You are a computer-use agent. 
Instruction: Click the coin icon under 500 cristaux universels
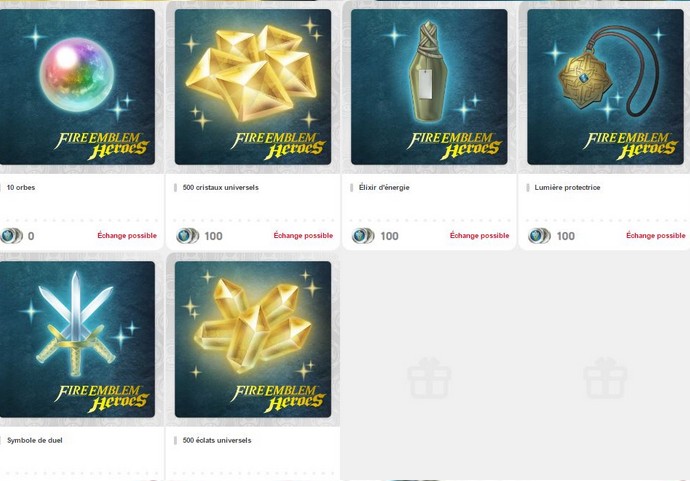(187, 236)
